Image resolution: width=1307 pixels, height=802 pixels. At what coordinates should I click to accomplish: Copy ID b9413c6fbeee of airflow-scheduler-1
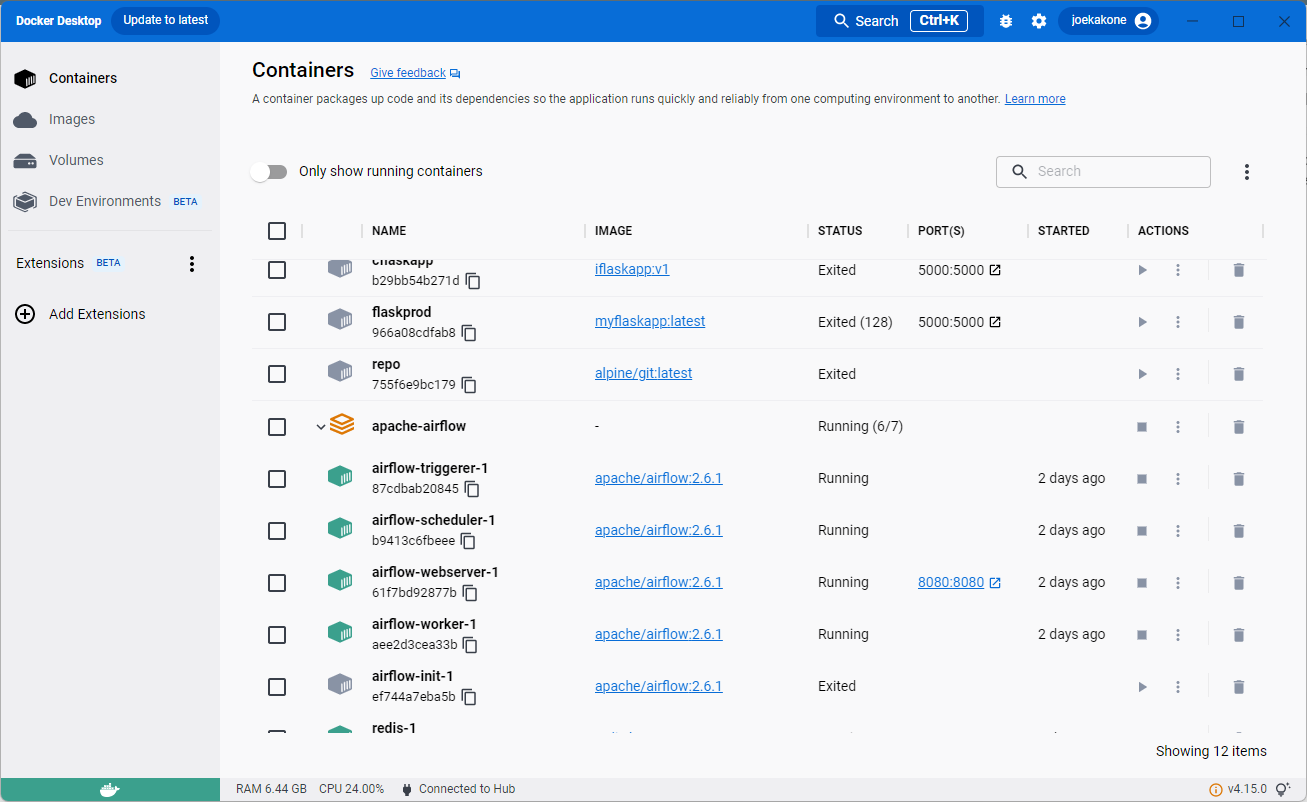coord(468,541)
